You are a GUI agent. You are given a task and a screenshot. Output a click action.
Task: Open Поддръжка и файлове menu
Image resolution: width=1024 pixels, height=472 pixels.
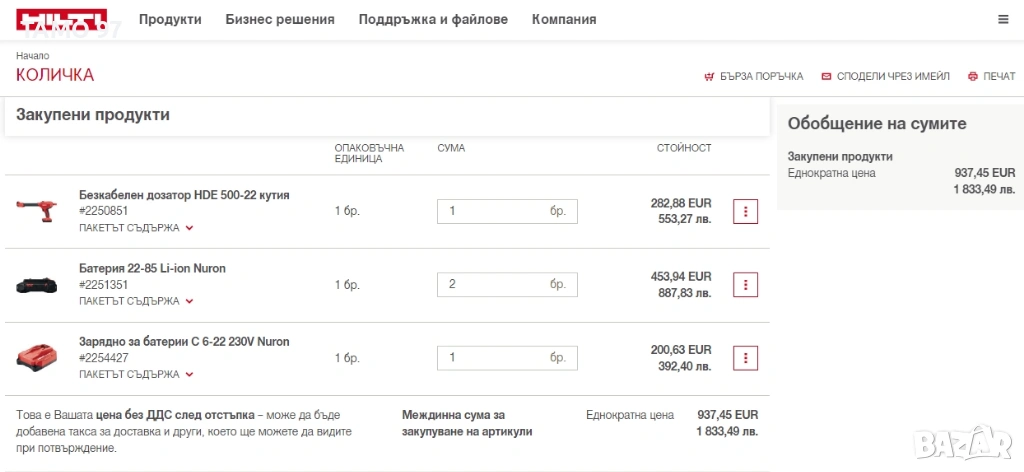coord(433,19)
